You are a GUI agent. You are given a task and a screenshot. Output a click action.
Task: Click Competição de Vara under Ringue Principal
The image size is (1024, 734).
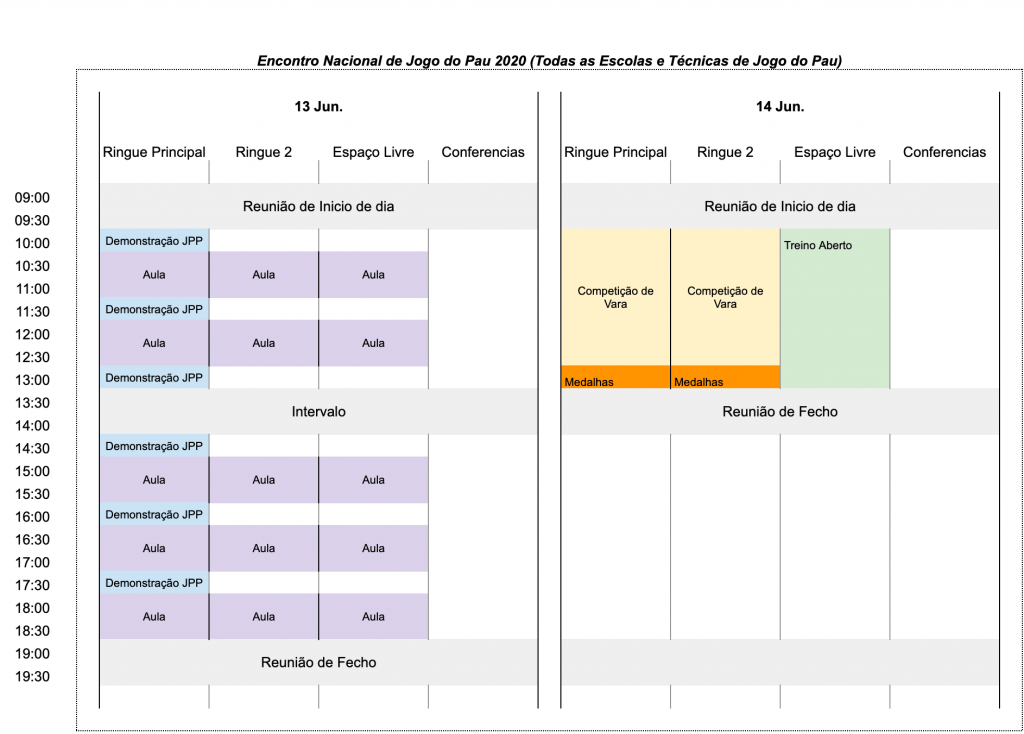tap(615, 297)
